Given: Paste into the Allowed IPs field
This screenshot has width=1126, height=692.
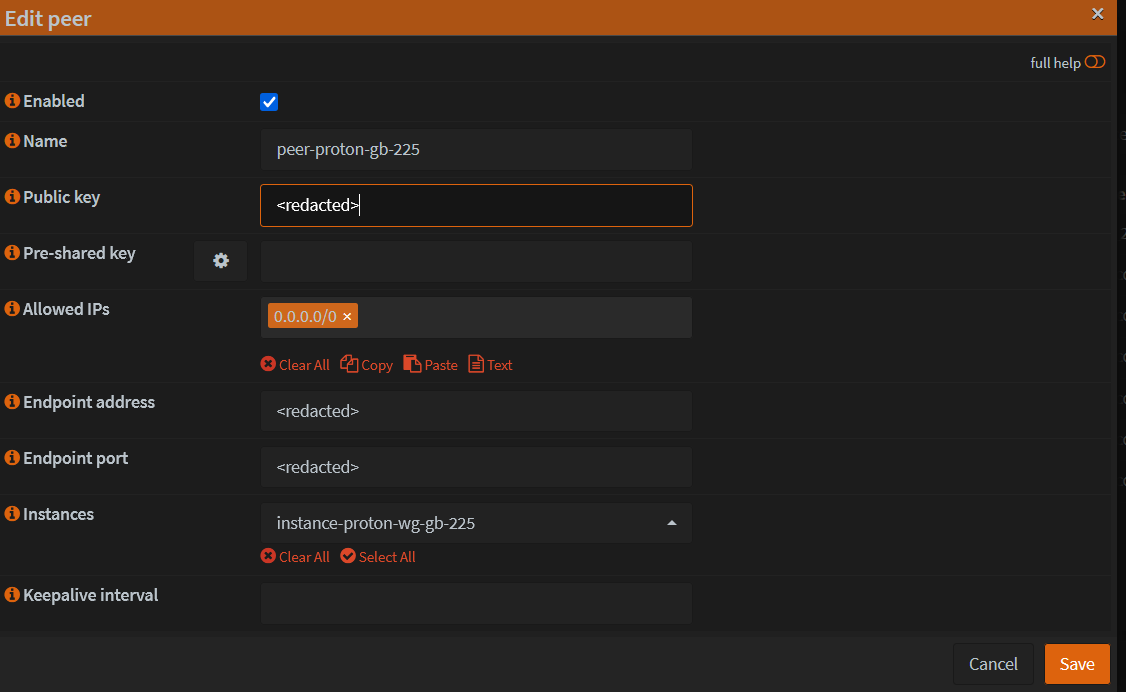Looking at the screenshot, I should point(430,364).
